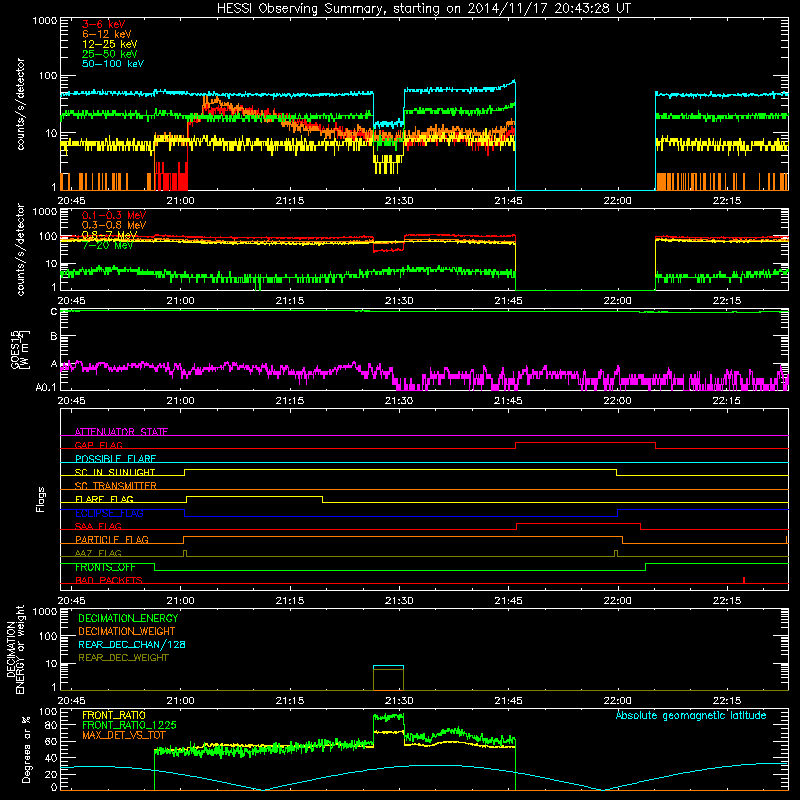Click the 7-20 MeV legend label
The height and width of the screenshot is (800, 800).
click(x=107, y=245)
